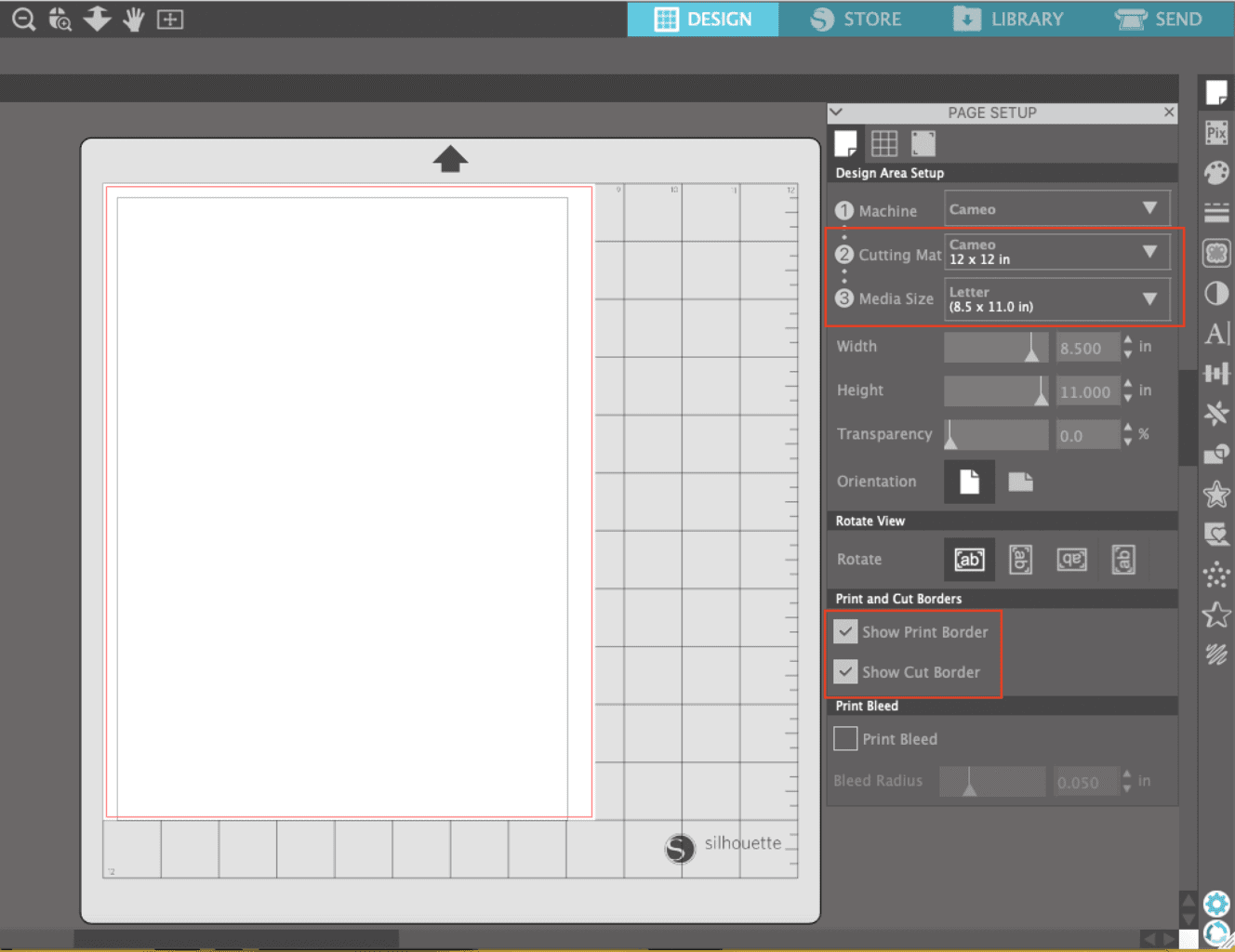Open the Rhinestones dotted star icon

pyautogui.click(x=1216, y=575)
